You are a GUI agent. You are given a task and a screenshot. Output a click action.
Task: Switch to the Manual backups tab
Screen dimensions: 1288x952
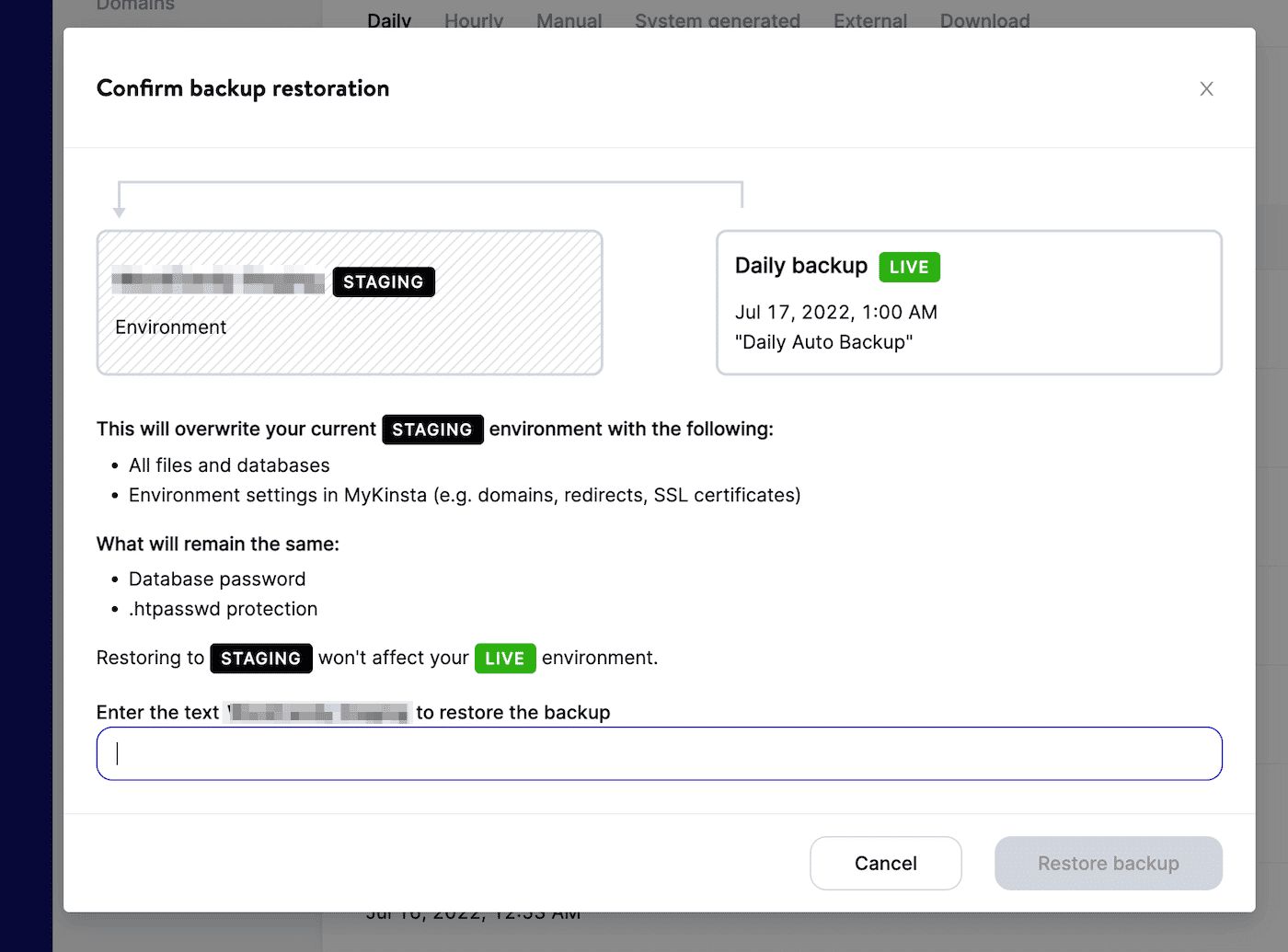point(569,20)
